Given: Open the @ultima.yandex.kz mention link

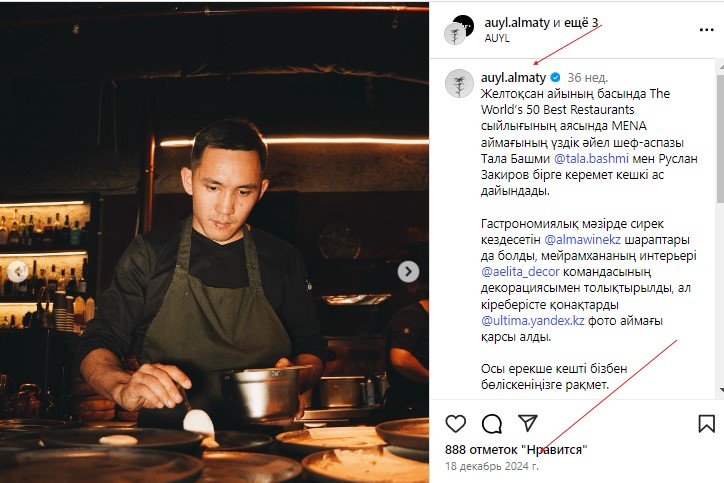Looking at the screenshot, I should pyautogui.click(x=533, y=320).
